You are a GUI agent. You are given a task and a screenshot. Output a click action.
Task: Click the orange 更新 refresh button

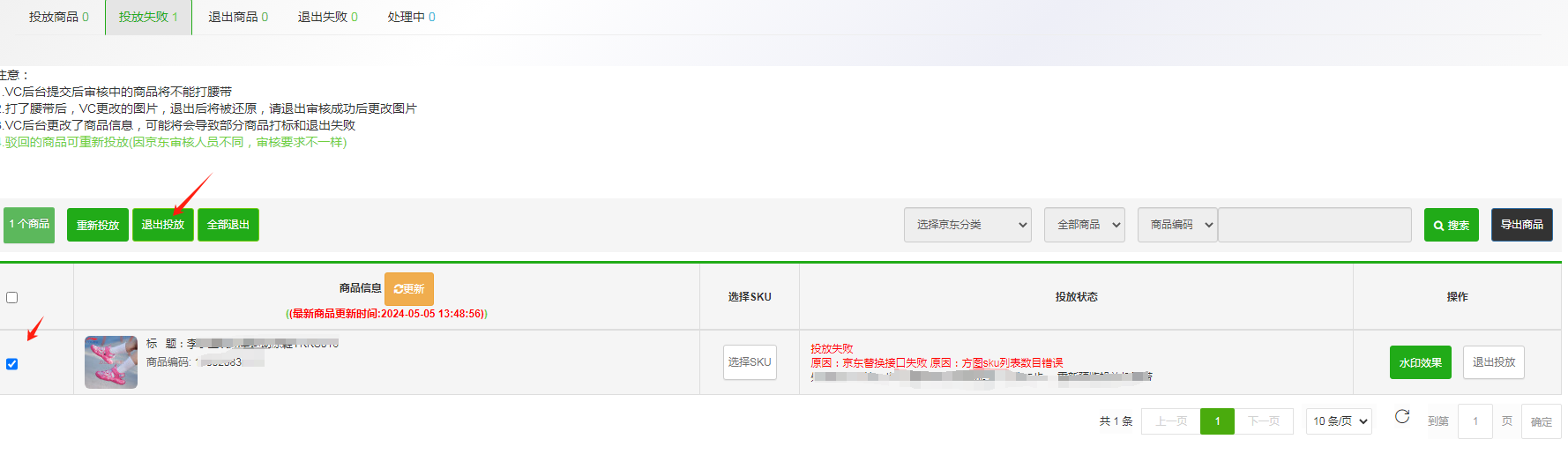(x=409, y=289)
